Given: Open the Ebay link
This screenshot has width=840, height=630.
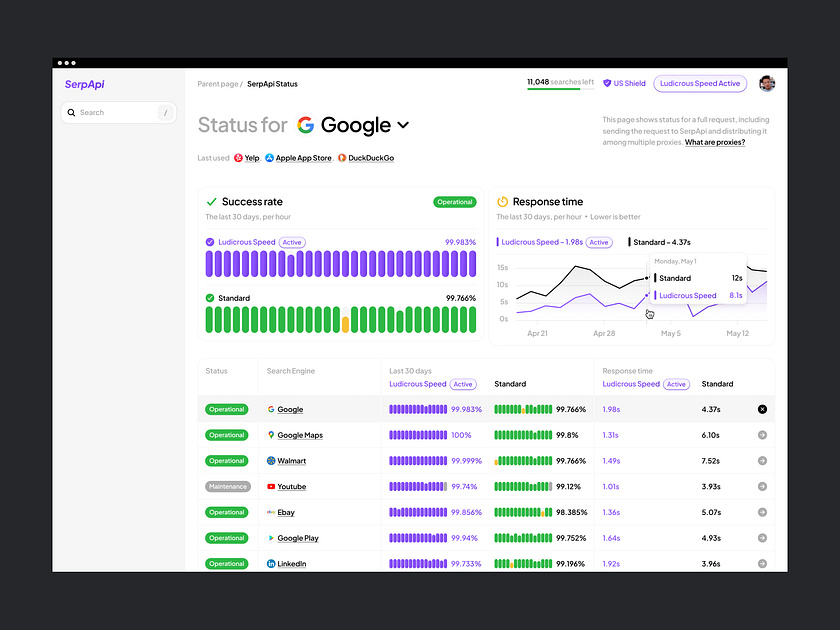Looking at the screenshot, I should pyautogui.click(x=286, y=512).
